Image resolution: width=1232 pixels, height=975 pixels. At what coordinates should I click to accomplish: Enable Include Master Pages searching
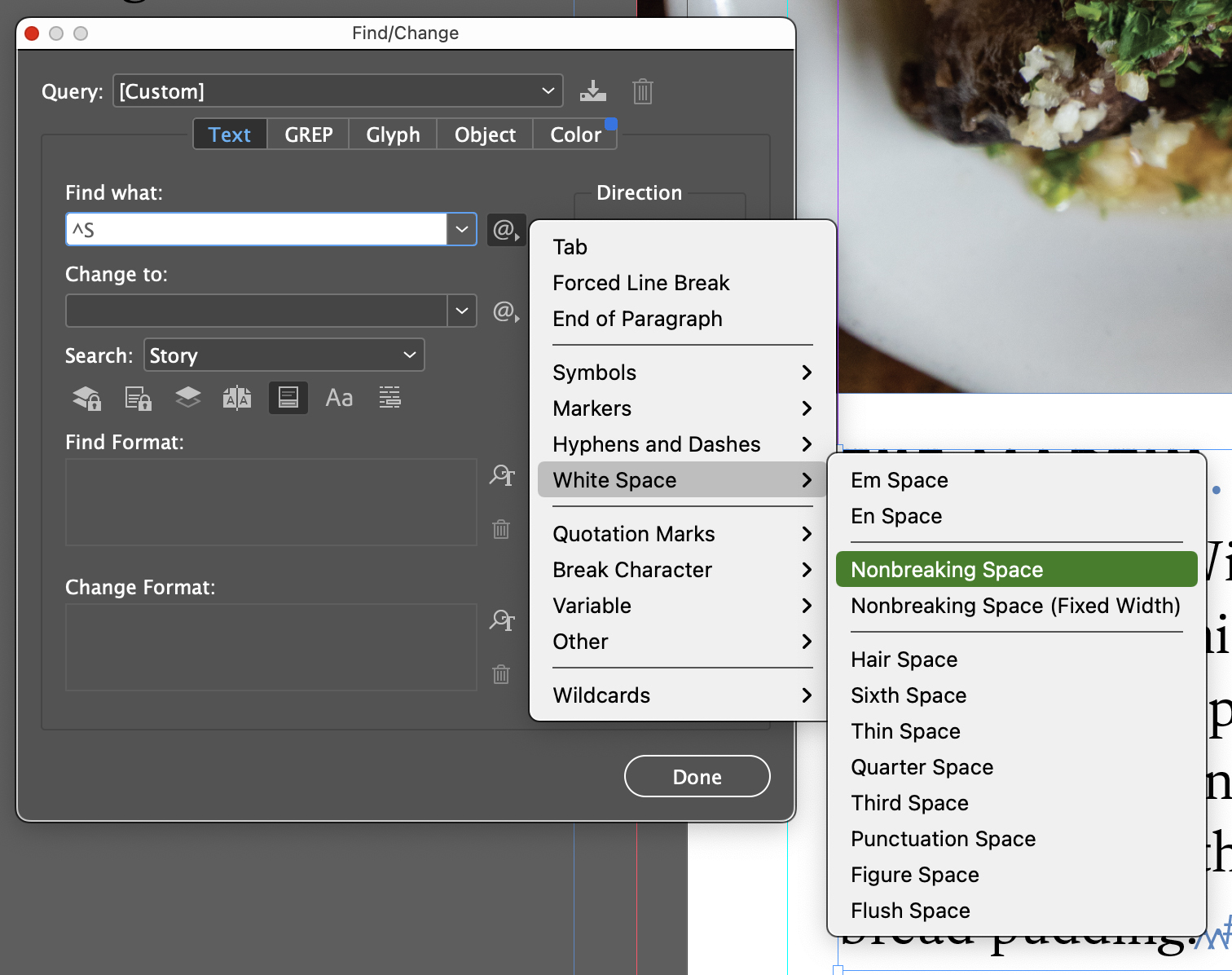237,398
